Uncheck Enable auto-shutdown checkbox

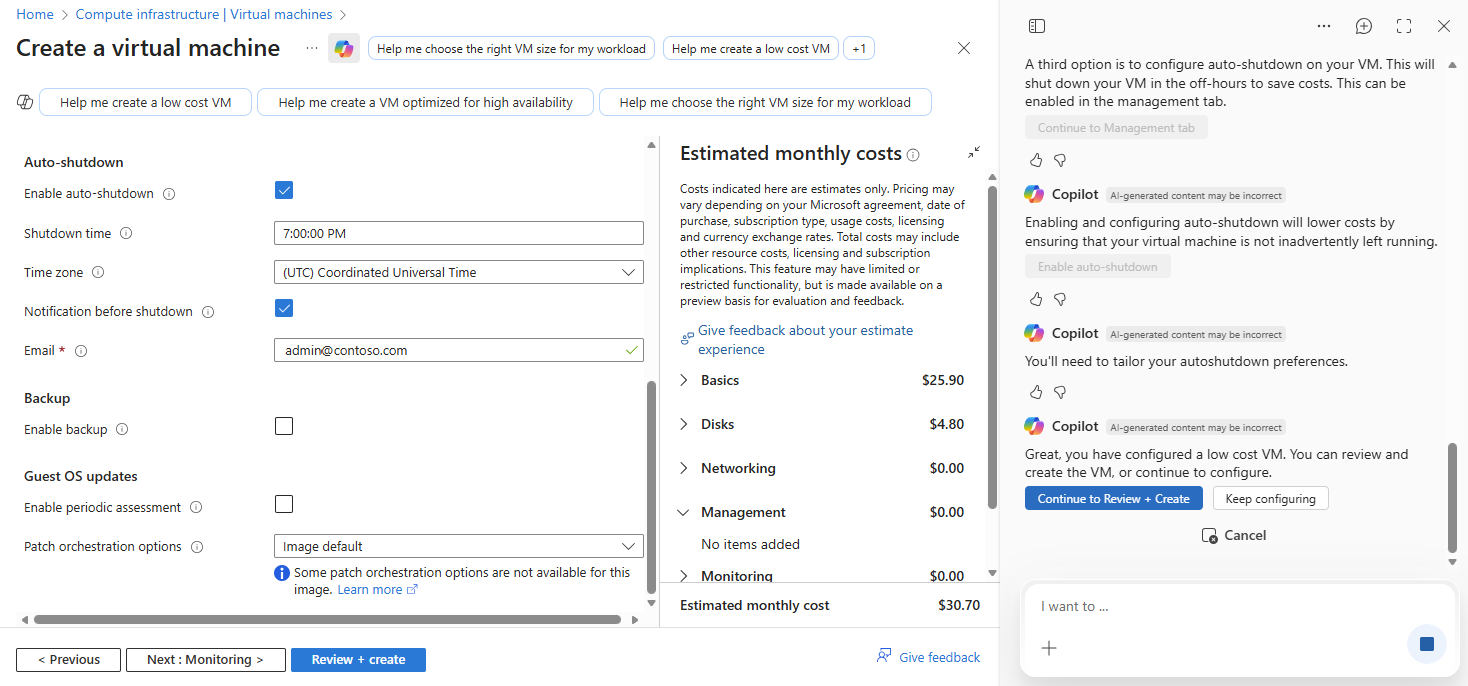pos(284,190)
